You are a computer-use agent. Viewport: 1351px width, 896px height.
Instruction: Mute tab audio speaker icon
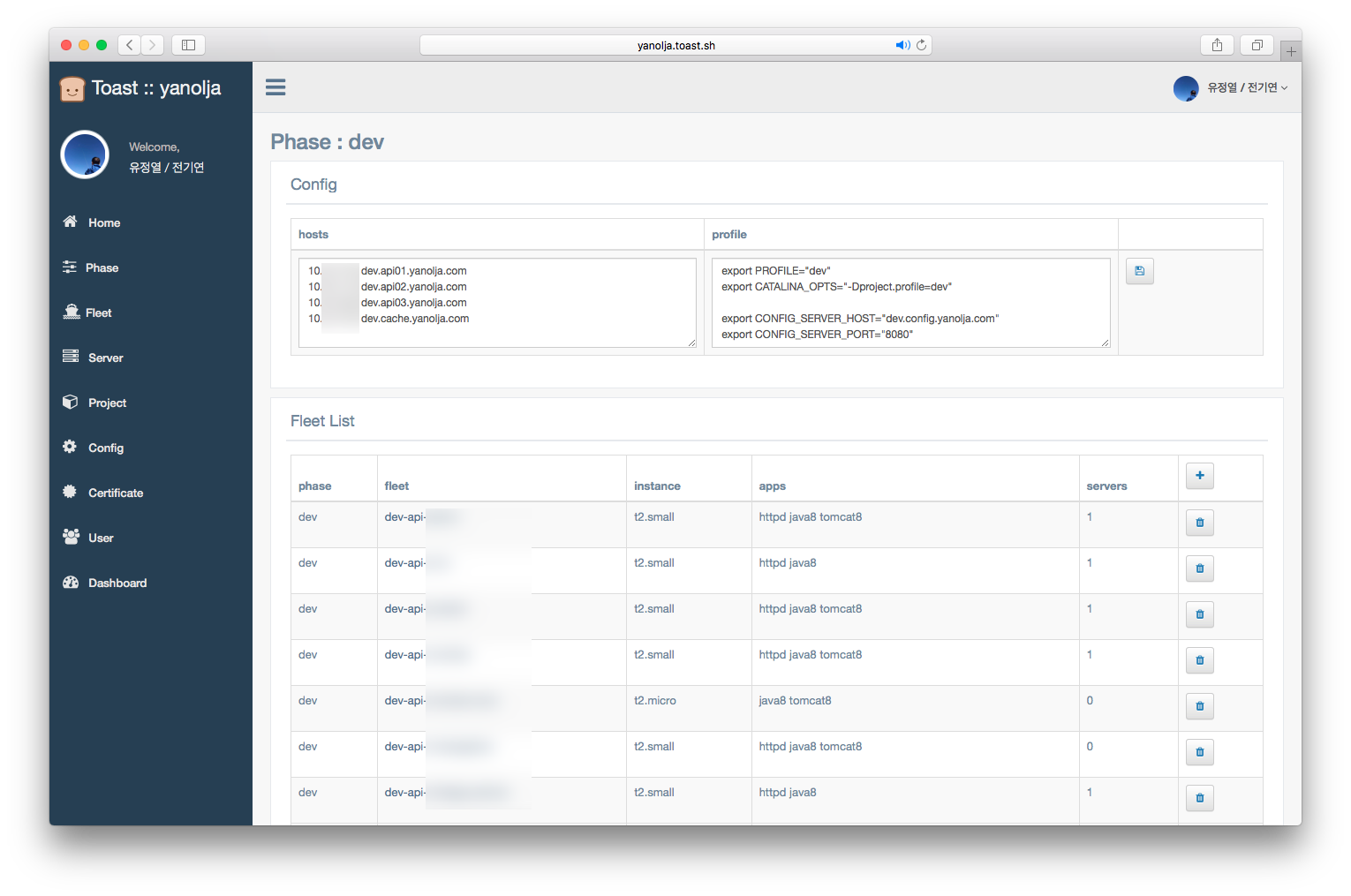click(x=902, y=45)
